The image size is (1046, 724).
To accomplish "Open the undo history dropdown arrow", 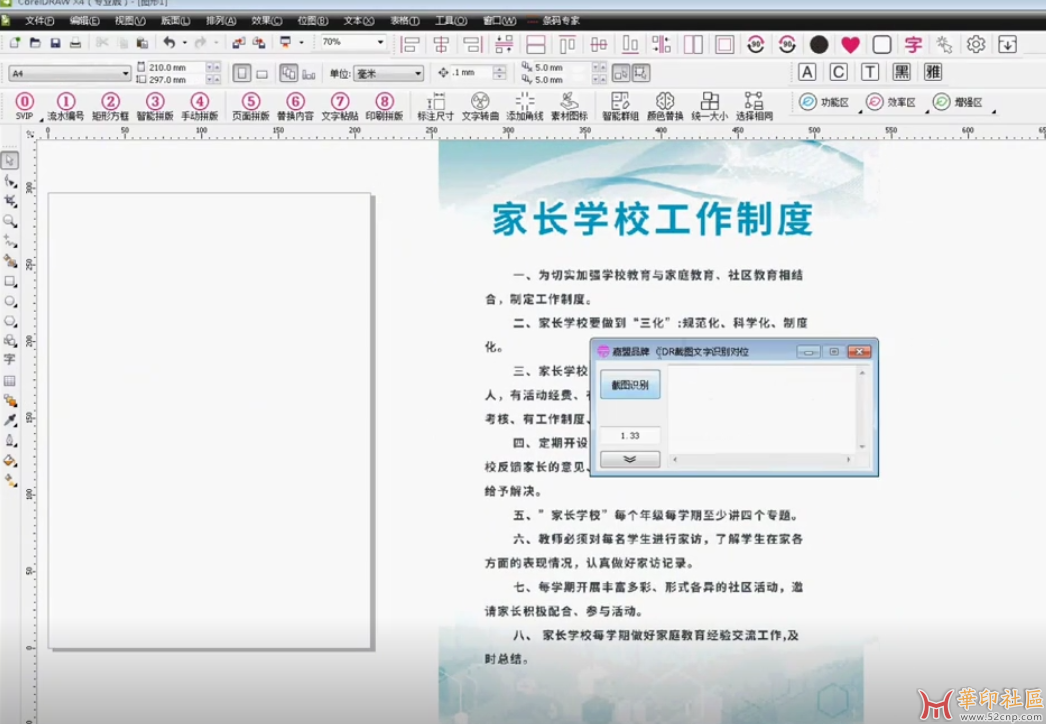I will [x=185, y=43].
